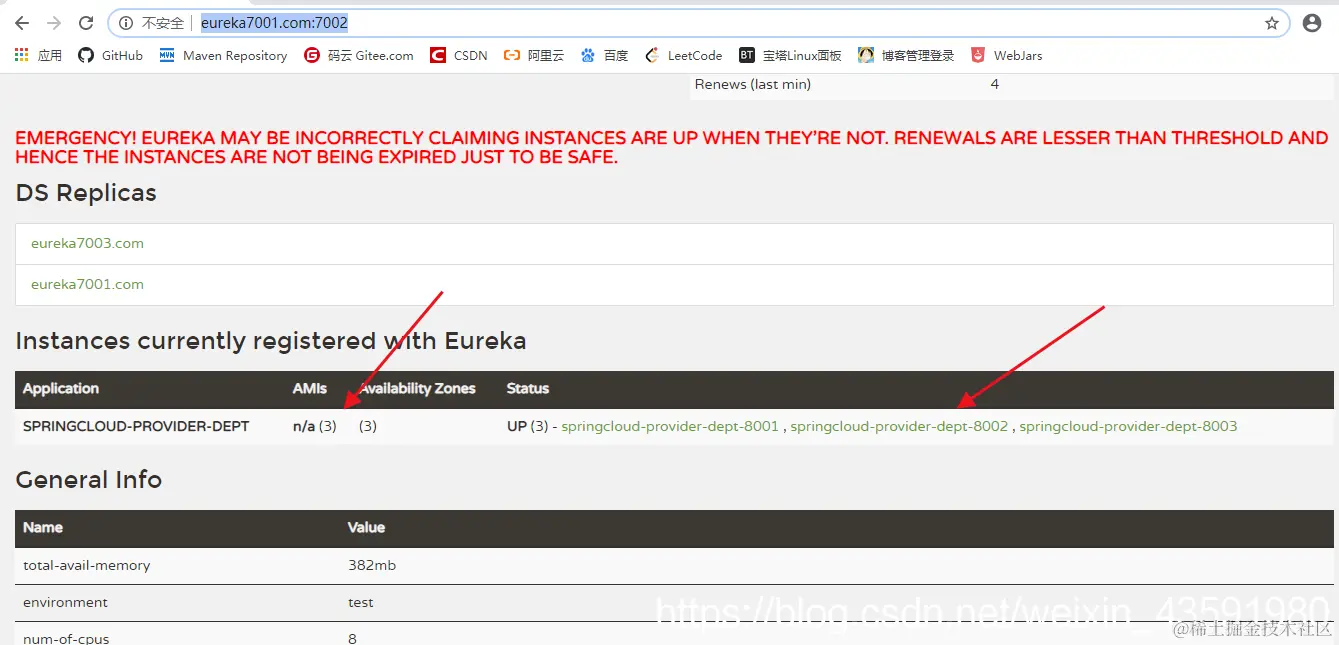Open the 百度 bookmark
This screenshot has height=645, width=1339.
[x=604, y=55]
